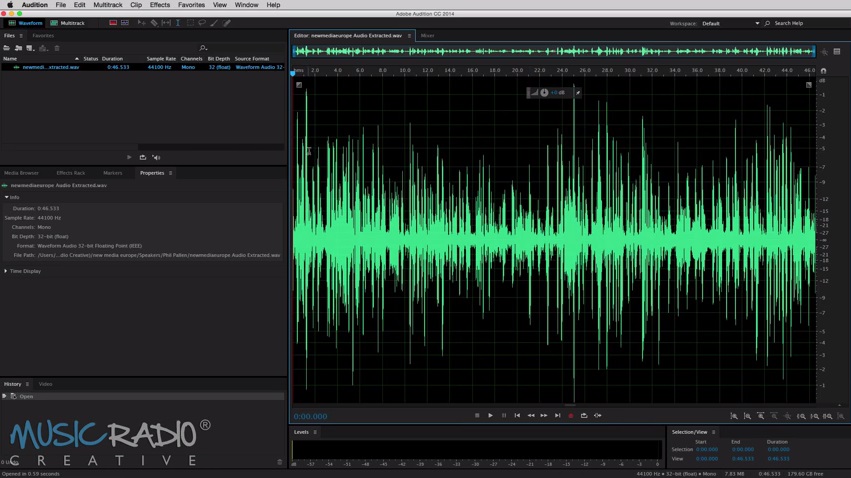Show the spectral frequency display
851x478 pixels.
pos(113,23)
